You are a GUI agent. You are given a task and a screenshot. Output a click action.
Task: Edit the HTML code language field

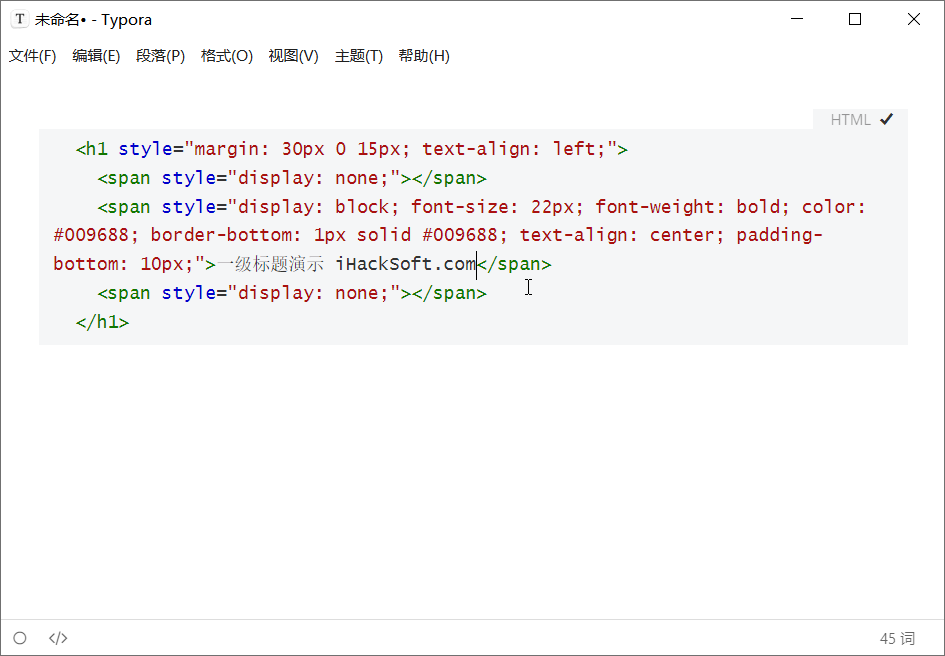(850, 119)
